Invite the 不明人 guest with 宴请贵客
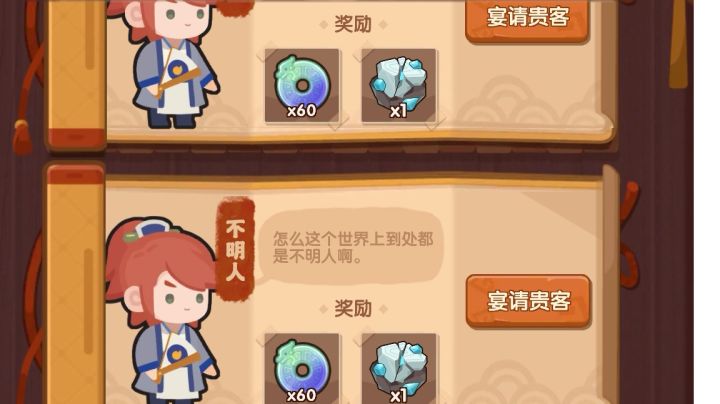Viewport: 720px width, 404px height. 528,301
